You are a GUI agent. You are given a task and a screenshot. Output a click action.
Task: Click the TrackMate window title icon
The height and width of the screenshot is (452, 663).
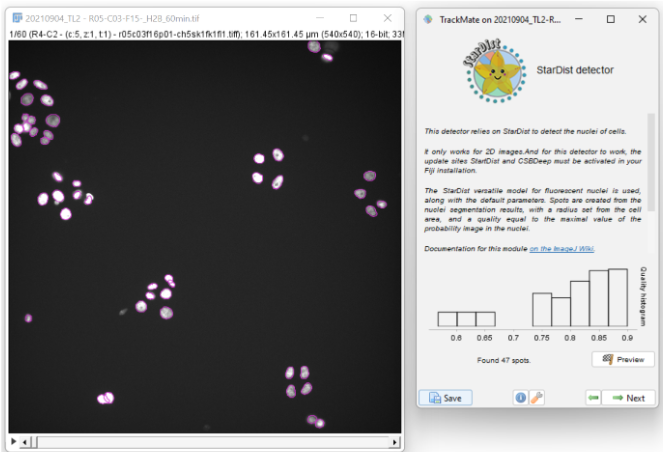pos(430,19)
